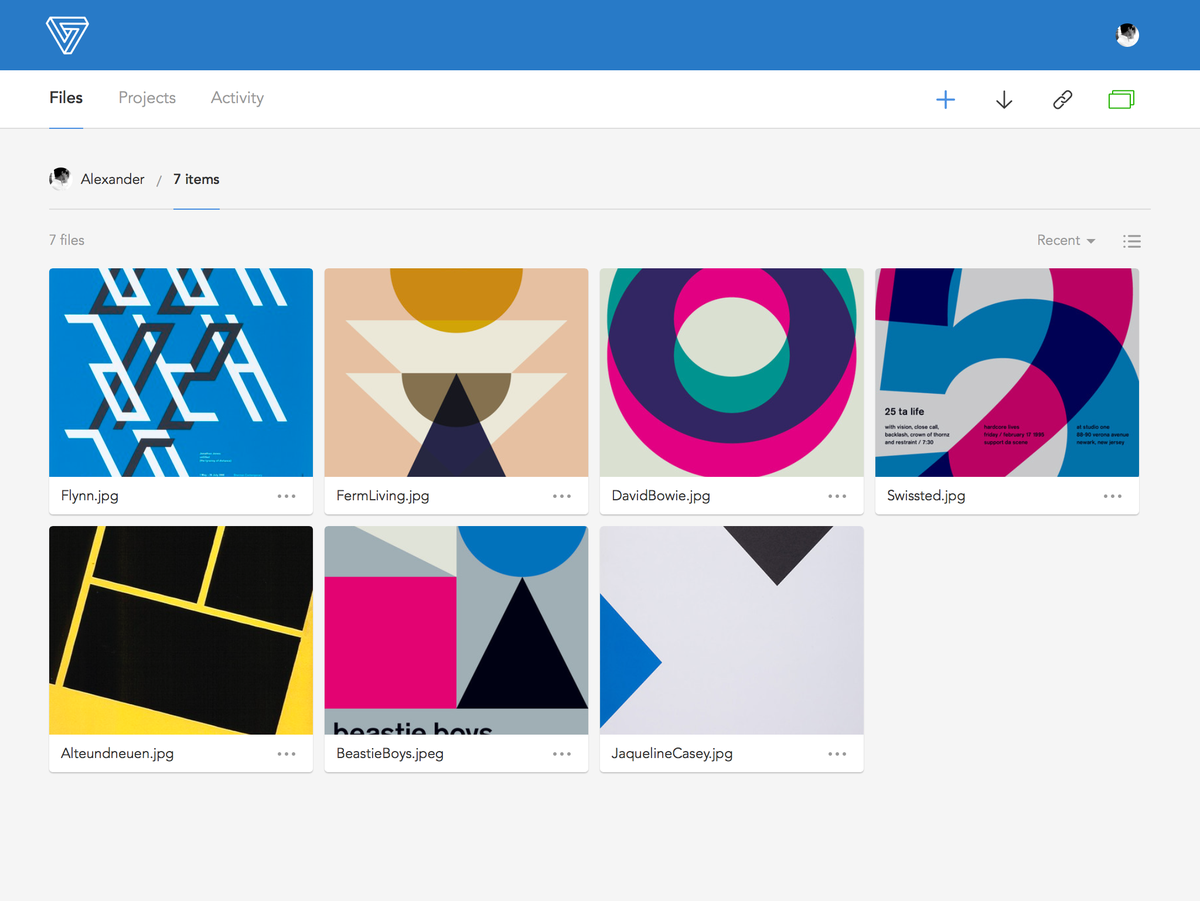
Task: Open the more options dots for Swissted.jpg
Action: [x=1113, y=496]
